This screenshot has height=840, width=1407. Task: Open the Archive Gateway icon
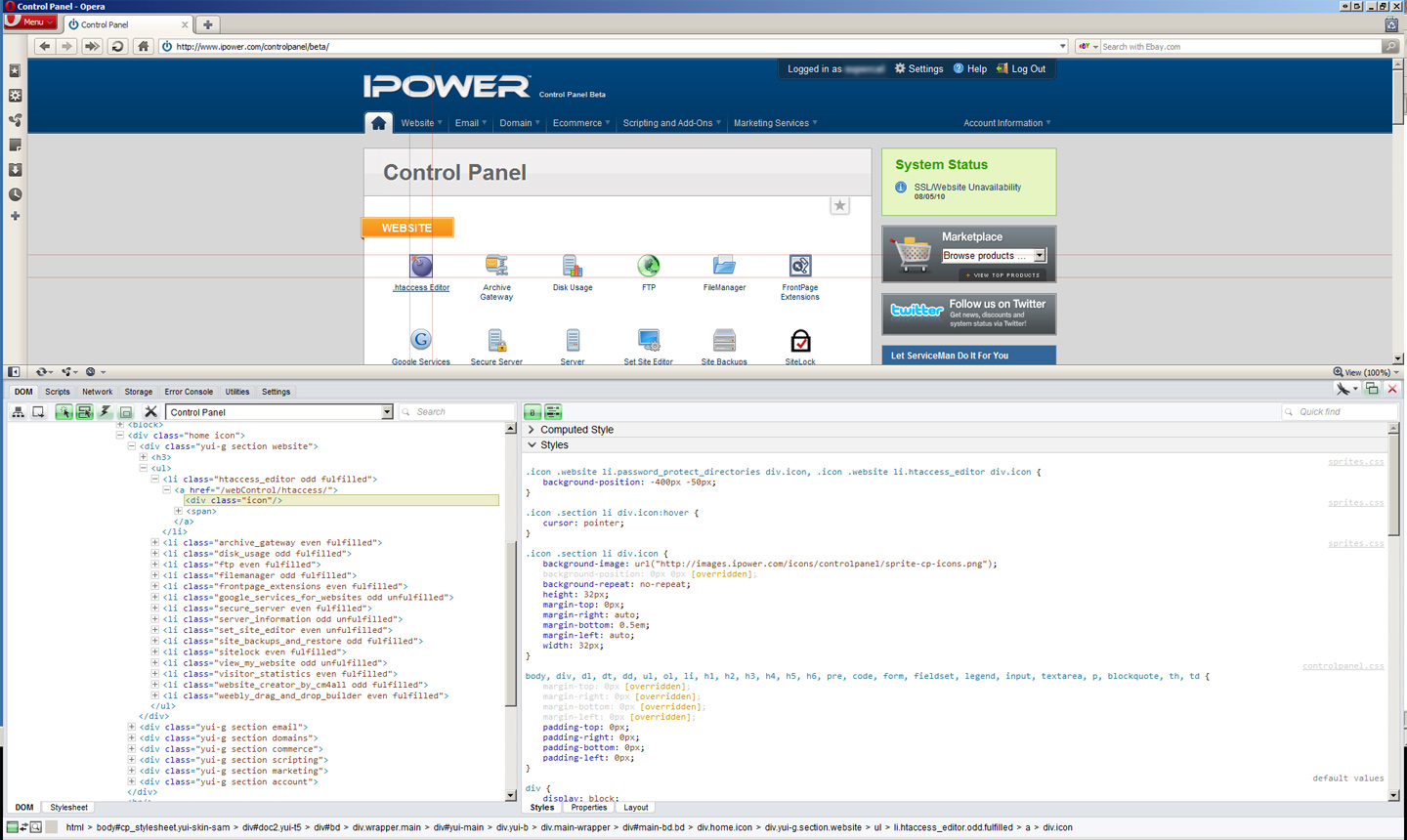[496, 266]
